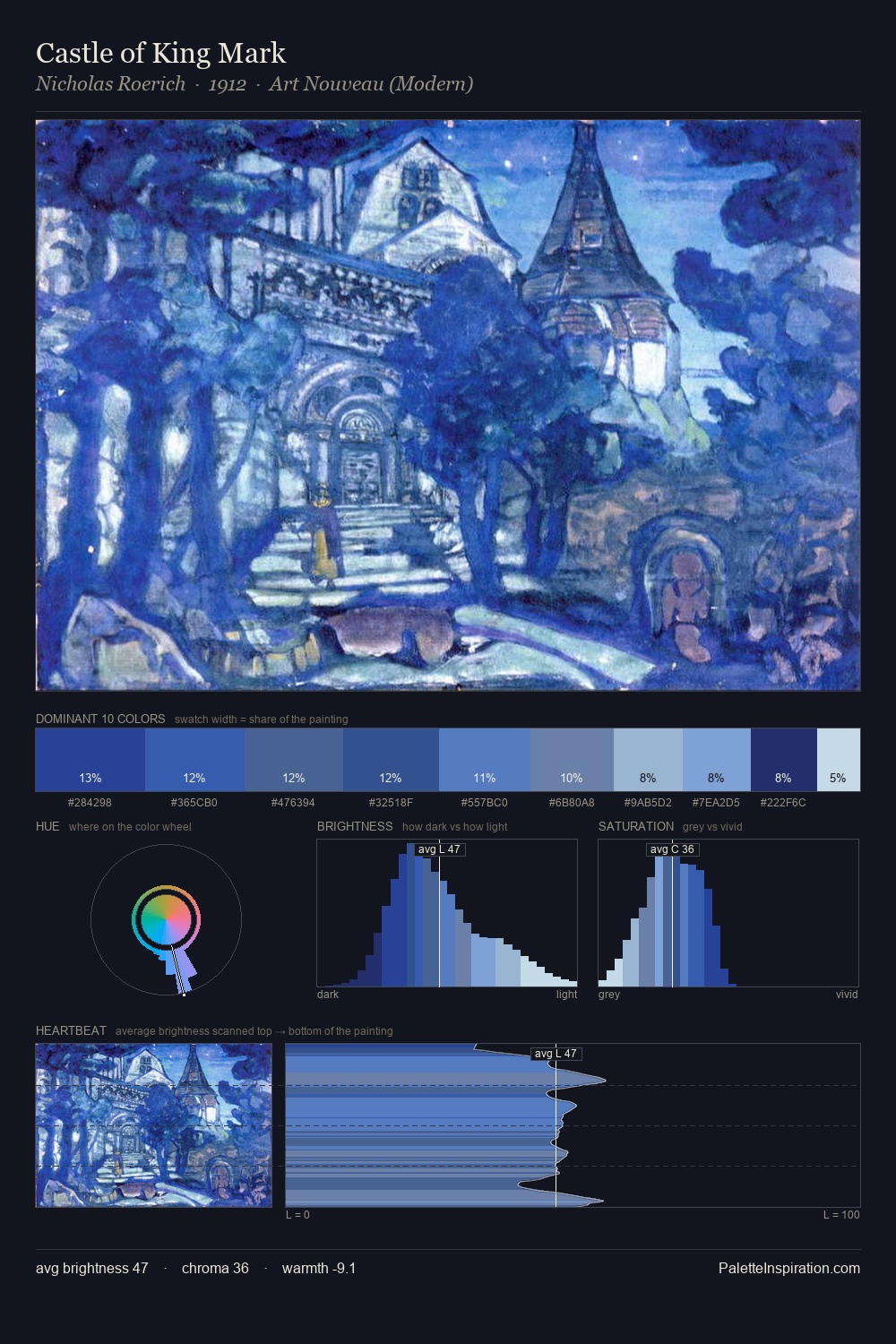Image resolution: width=896 pixels, height=1344 pixels.
Task: Click the hue color wheel
Action: pos(166,920)
